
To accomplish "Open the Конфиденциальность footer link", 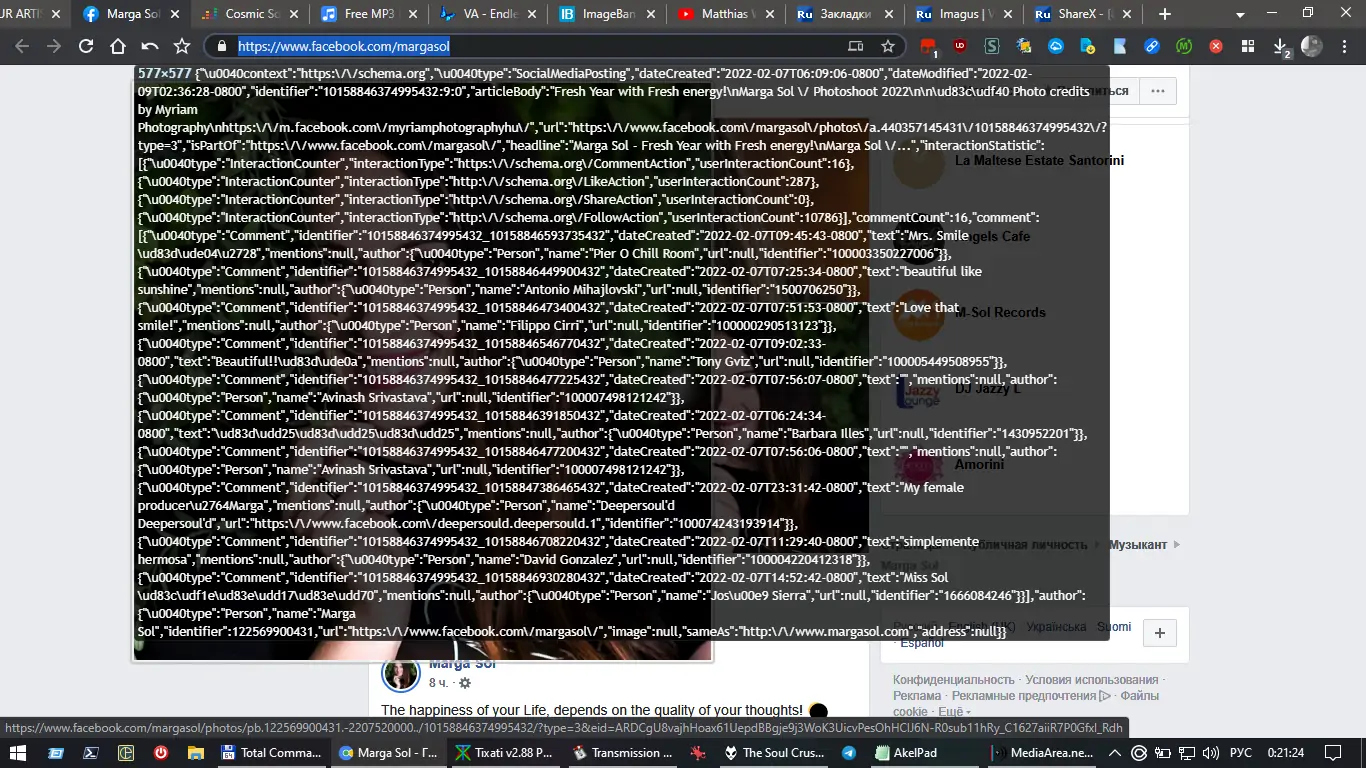I will (954, 680).
